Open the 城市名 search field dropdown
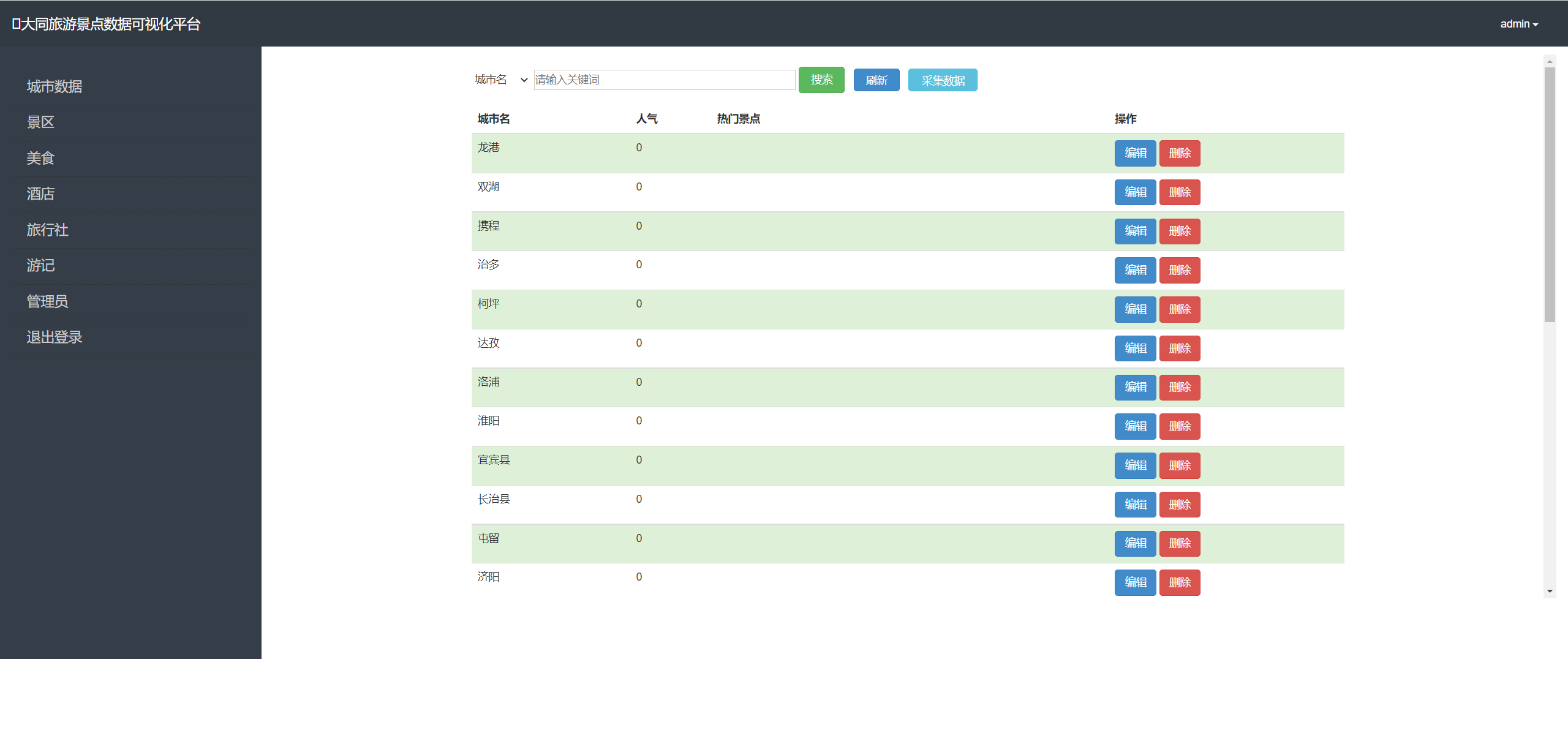1568x730 pixels. pyautogui.click(x=501, y=80)
